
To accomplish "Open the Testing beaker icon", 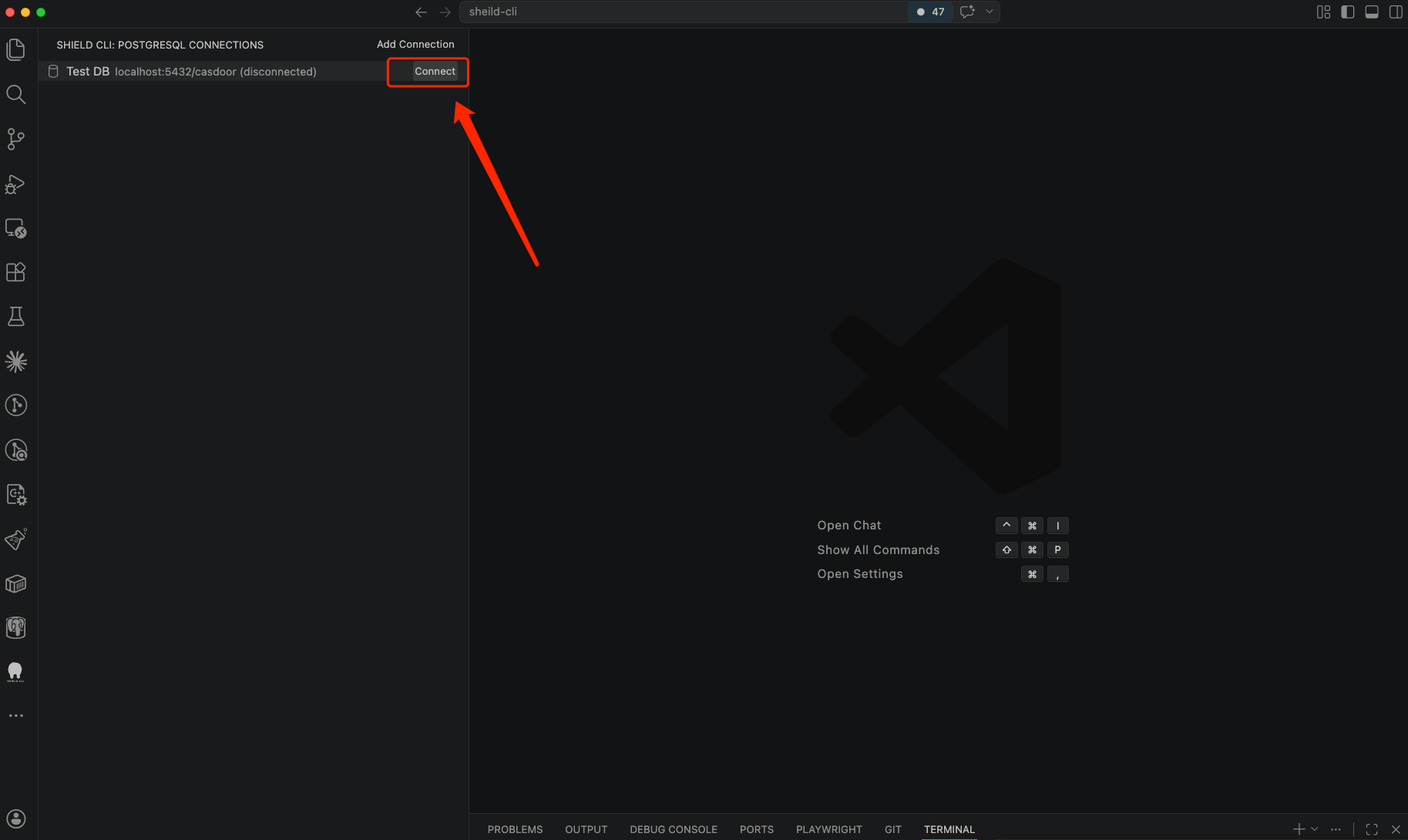I will pyautogui.click(x=15, y=317).
